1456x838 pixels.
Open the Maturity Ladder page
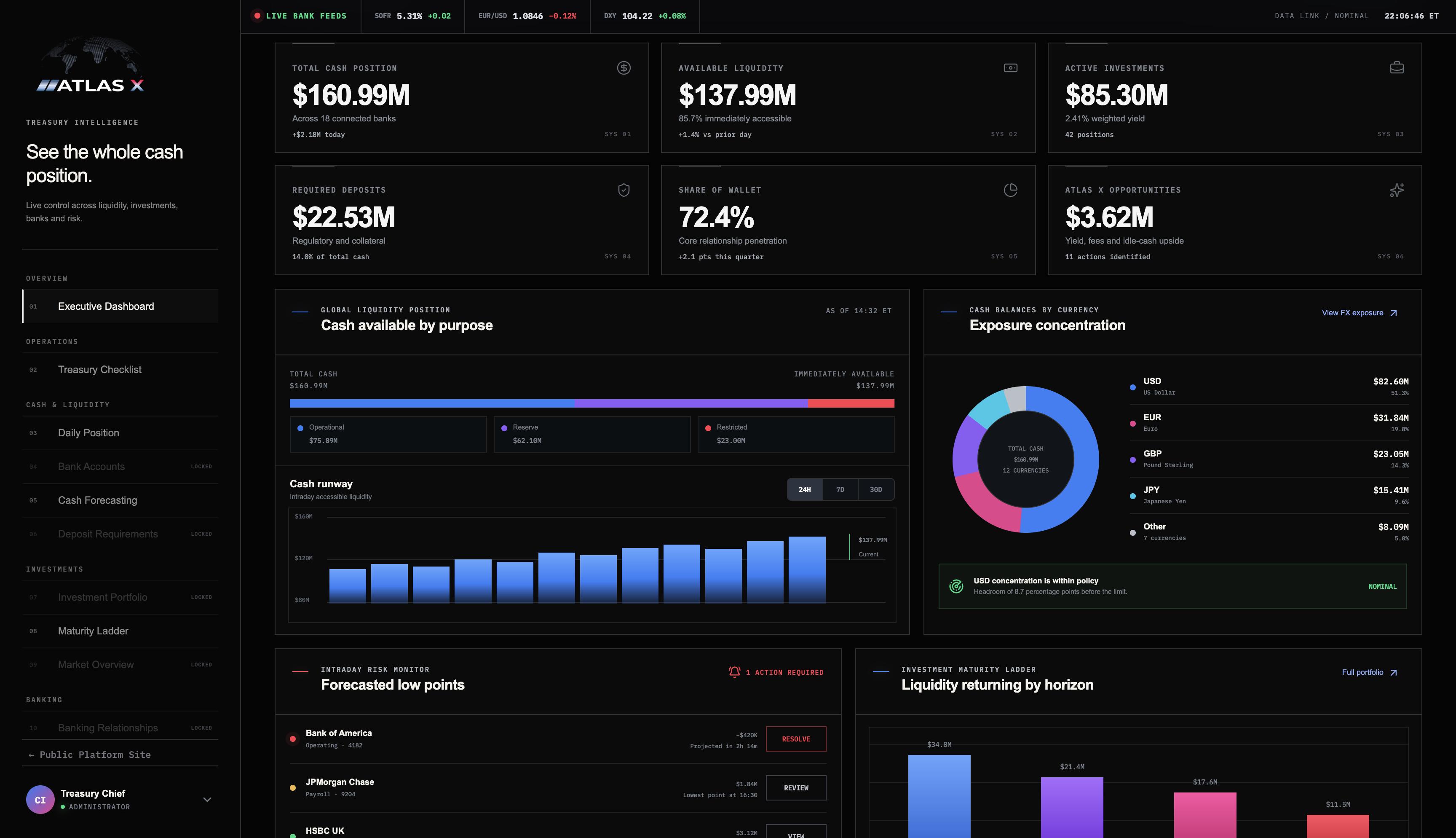[120, 631]
